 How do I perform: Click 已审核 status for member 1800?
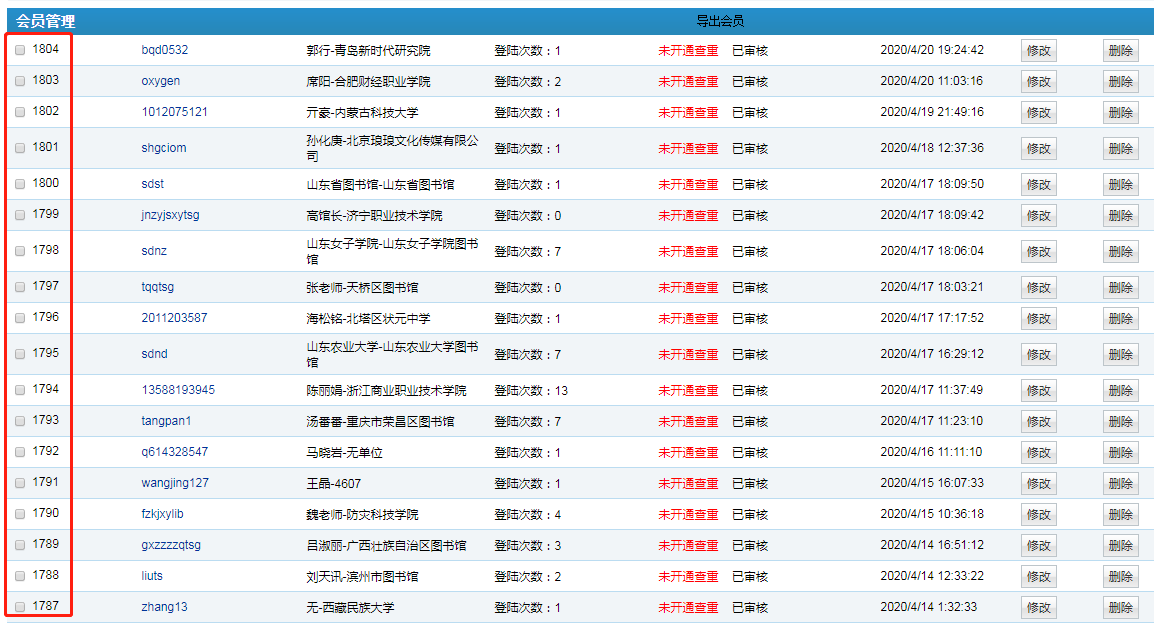pyautogui.click(x=750, y=184)
